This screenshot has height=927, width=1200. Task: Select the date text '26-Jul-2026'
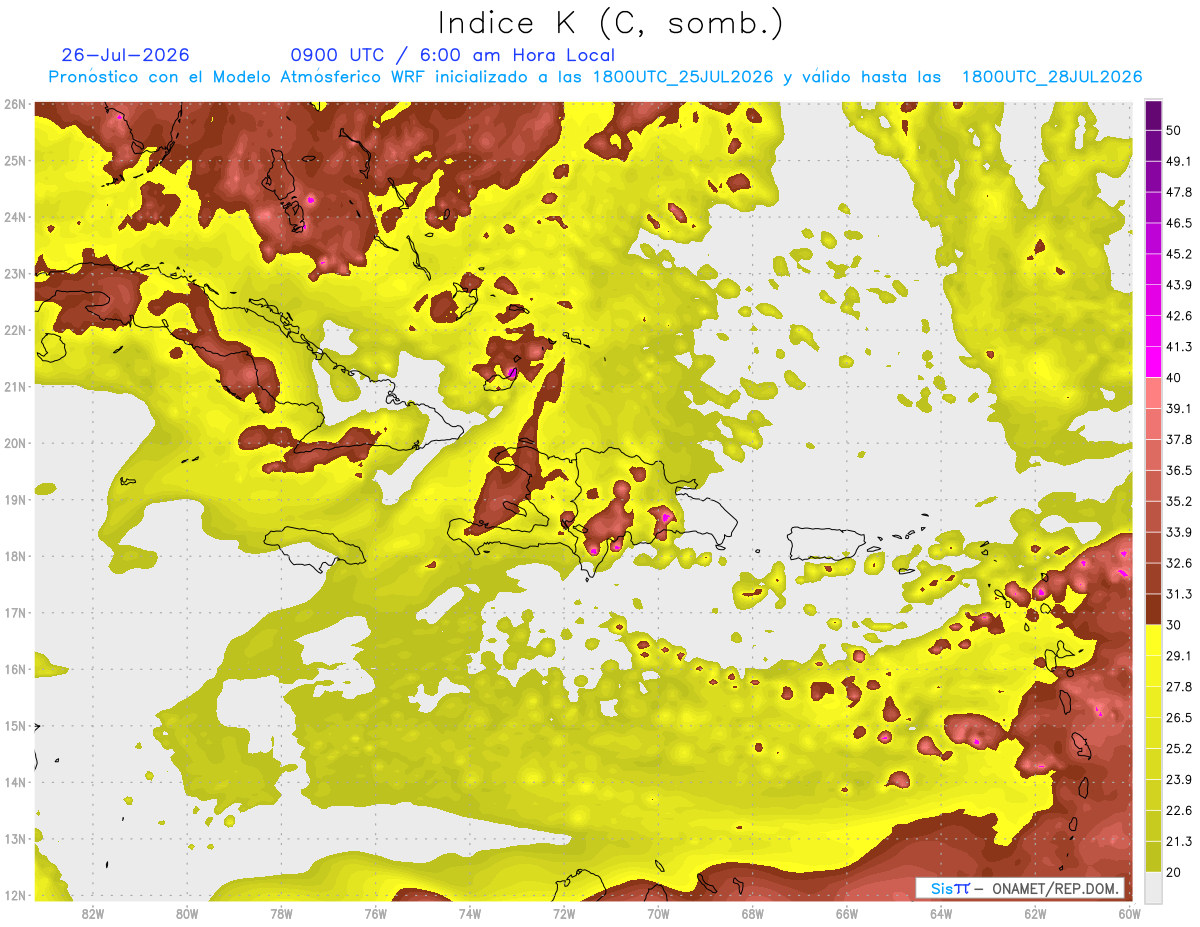click(x=125, y=55)
